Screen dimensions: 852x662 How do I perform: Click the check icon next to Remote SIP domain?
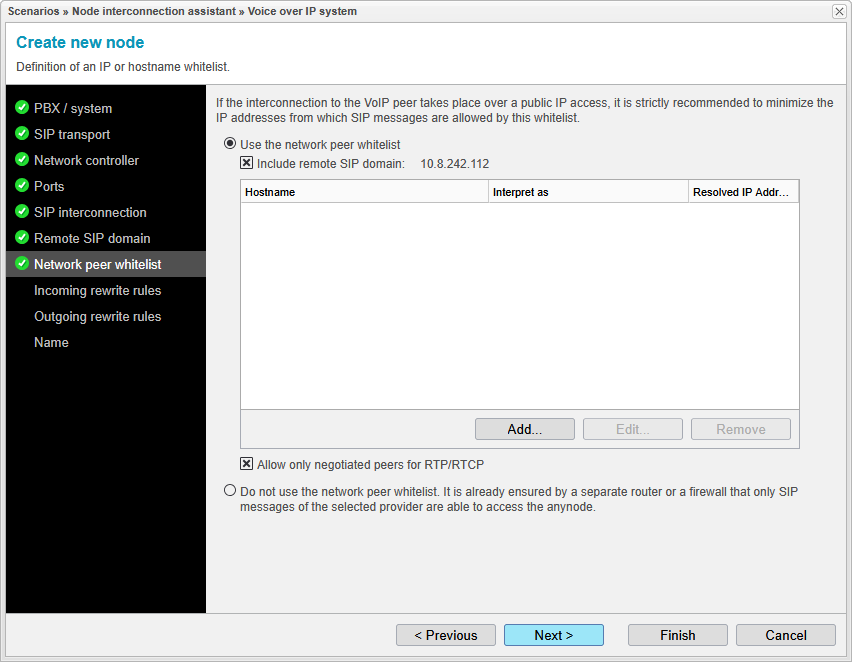click(21, 238)
